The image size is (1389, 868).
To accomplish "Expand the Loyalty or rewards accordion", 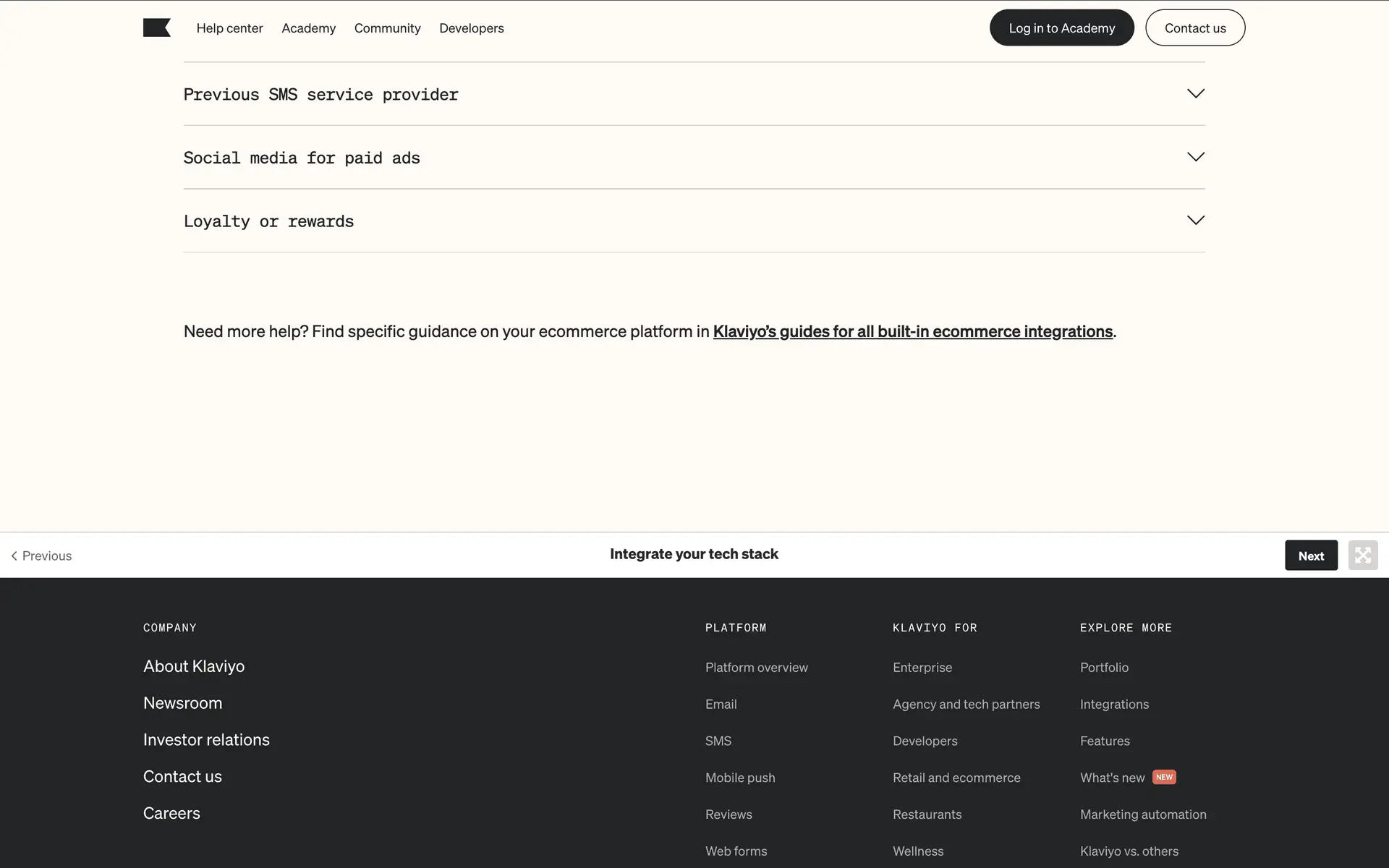I will click(x=1195, y=221).
